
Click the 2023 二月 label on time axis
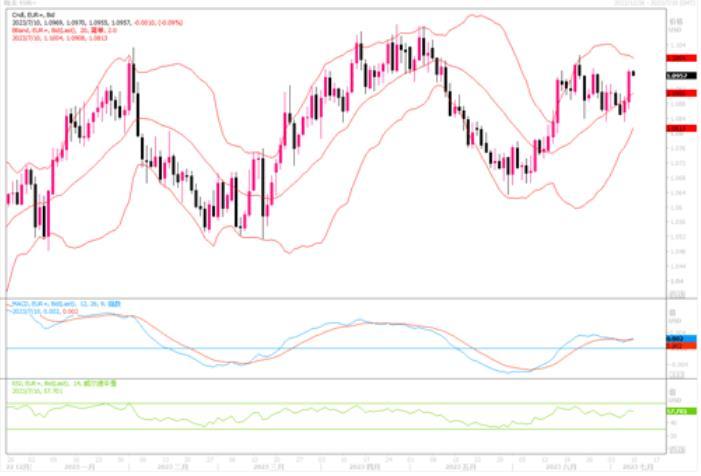point(173,468)
